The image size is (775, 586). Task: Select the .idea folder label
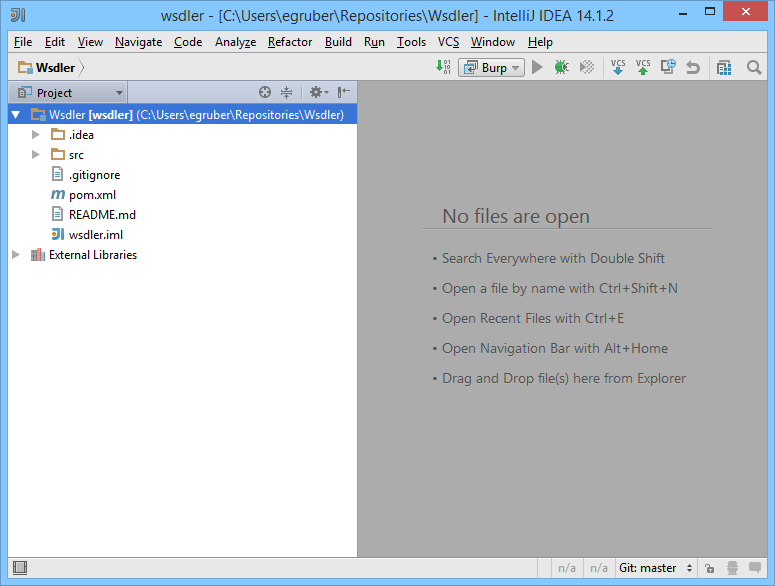(81, 134)
